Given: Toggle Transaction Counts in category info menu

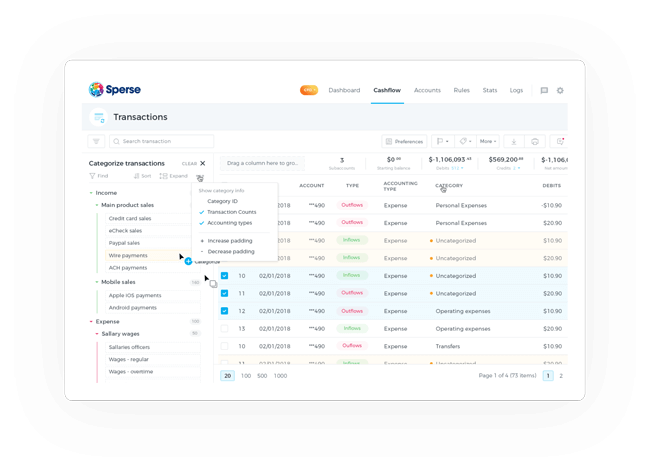Looking at the screenshot, I should (x=231, y=212).
